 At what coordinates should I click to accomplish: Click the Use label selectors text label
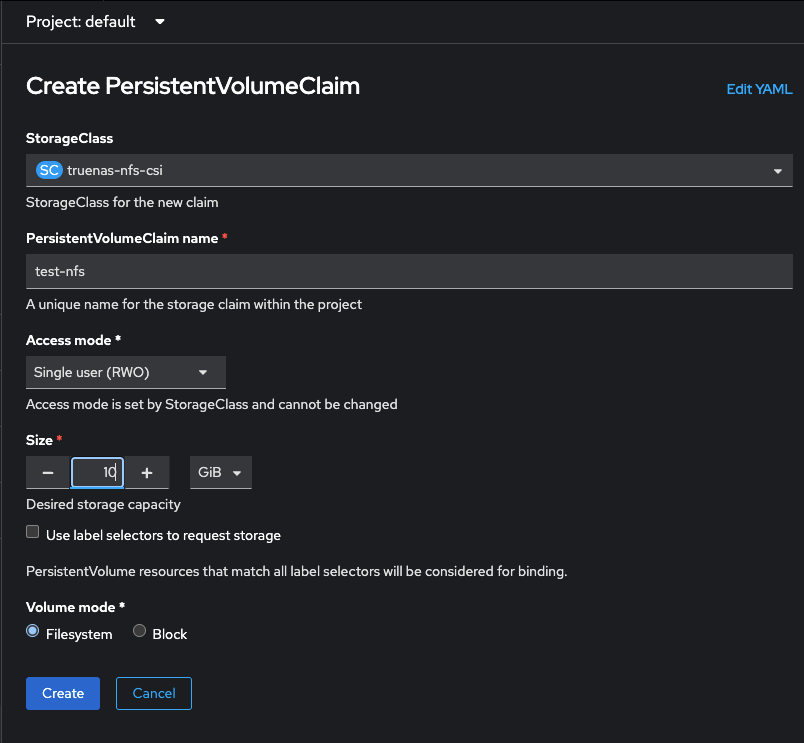tap(163, 535)
